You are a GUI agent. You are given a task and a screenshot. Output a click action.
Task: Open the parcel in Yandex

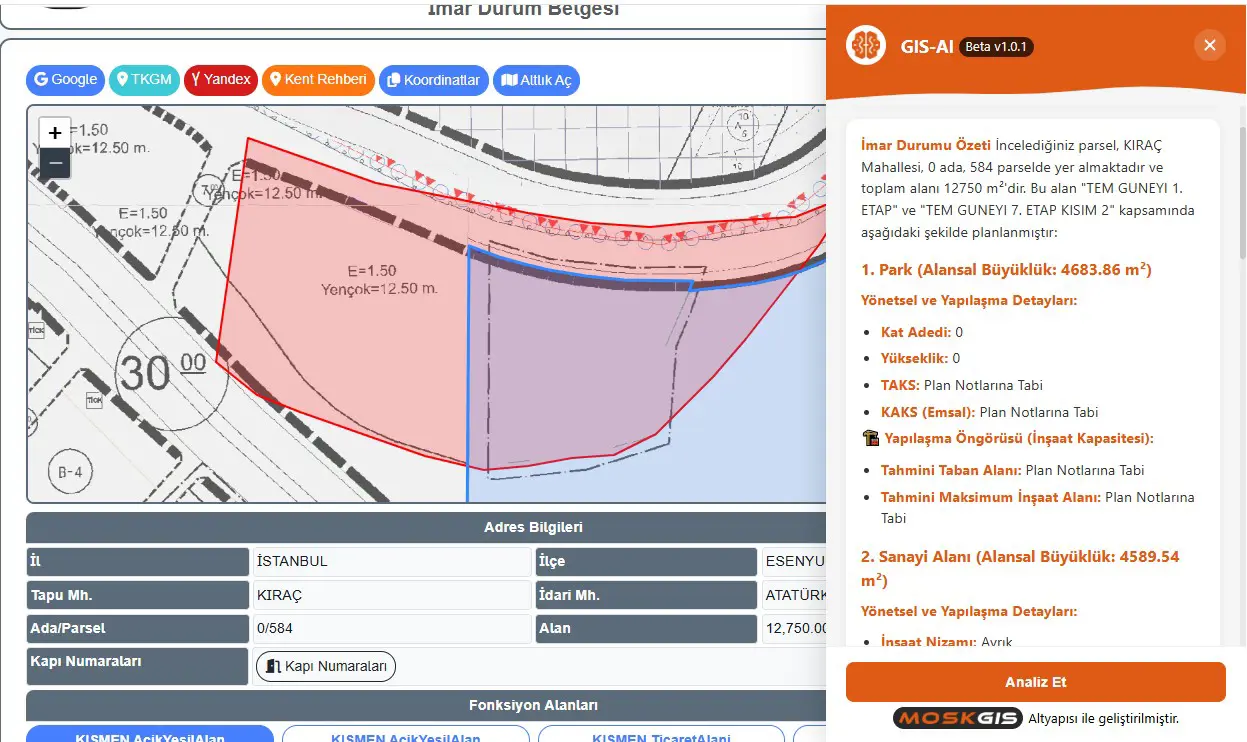(221, 80)
